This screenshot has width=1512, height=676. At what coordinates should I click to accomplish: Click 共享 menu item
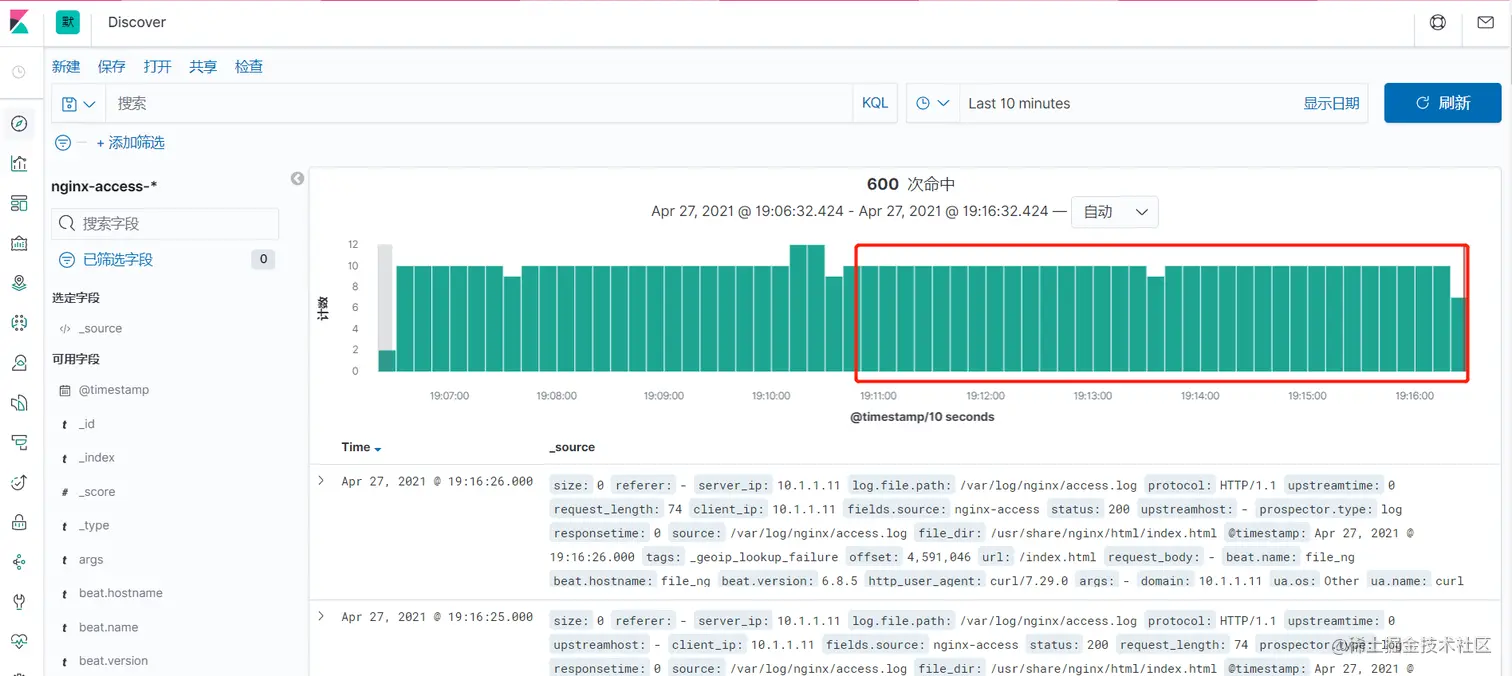tap(203, 66)
